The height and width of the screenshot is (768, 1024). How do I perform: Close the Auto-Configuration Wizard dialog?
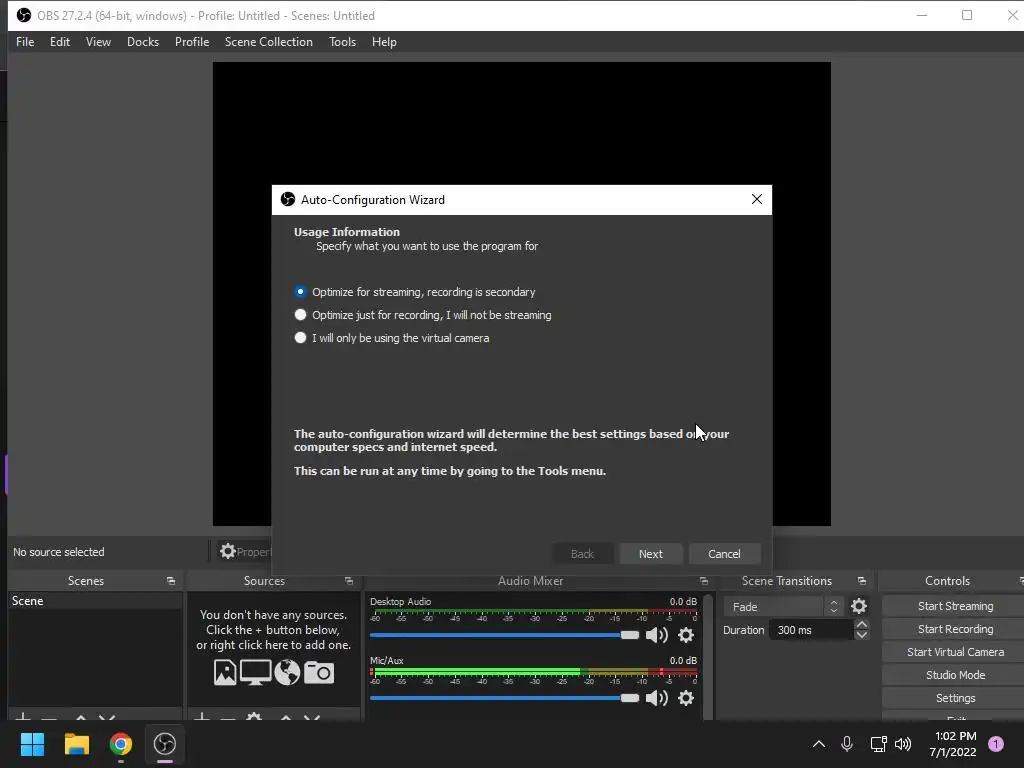point(757,199)
